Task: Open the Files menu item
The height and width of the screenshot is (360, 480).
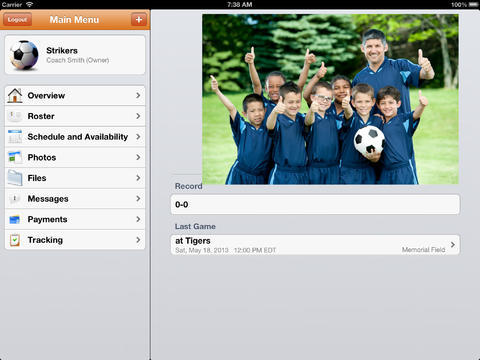Action: click(x=75, y=178)
